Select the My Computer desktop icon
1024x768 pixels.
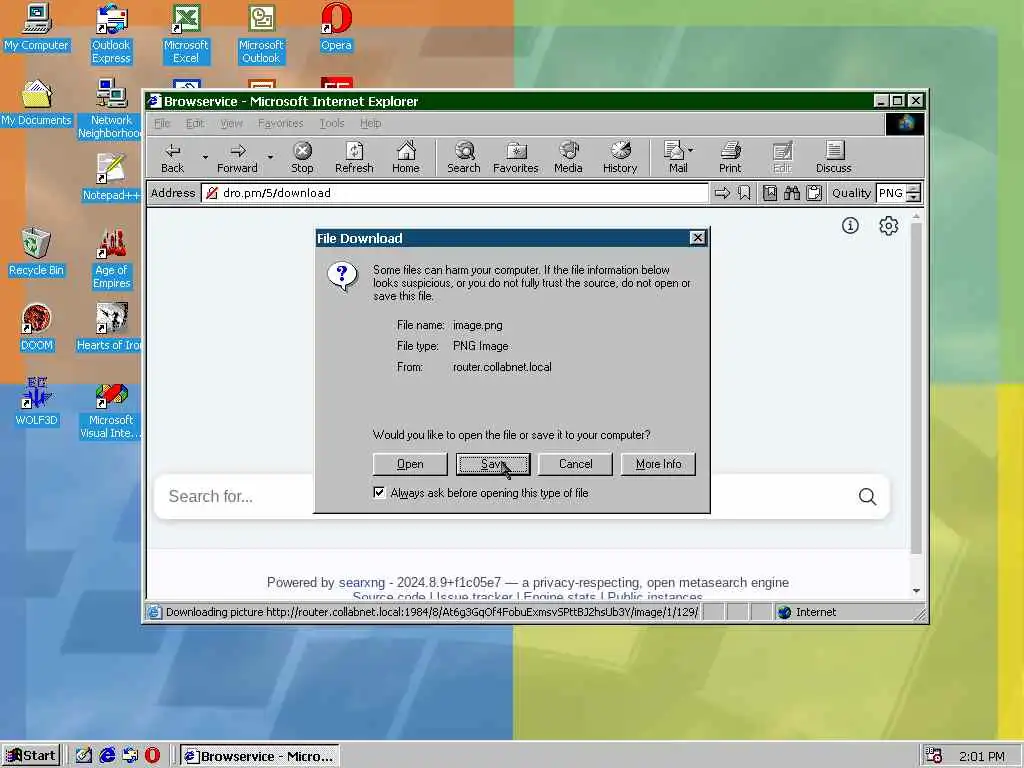click(36, 29)
